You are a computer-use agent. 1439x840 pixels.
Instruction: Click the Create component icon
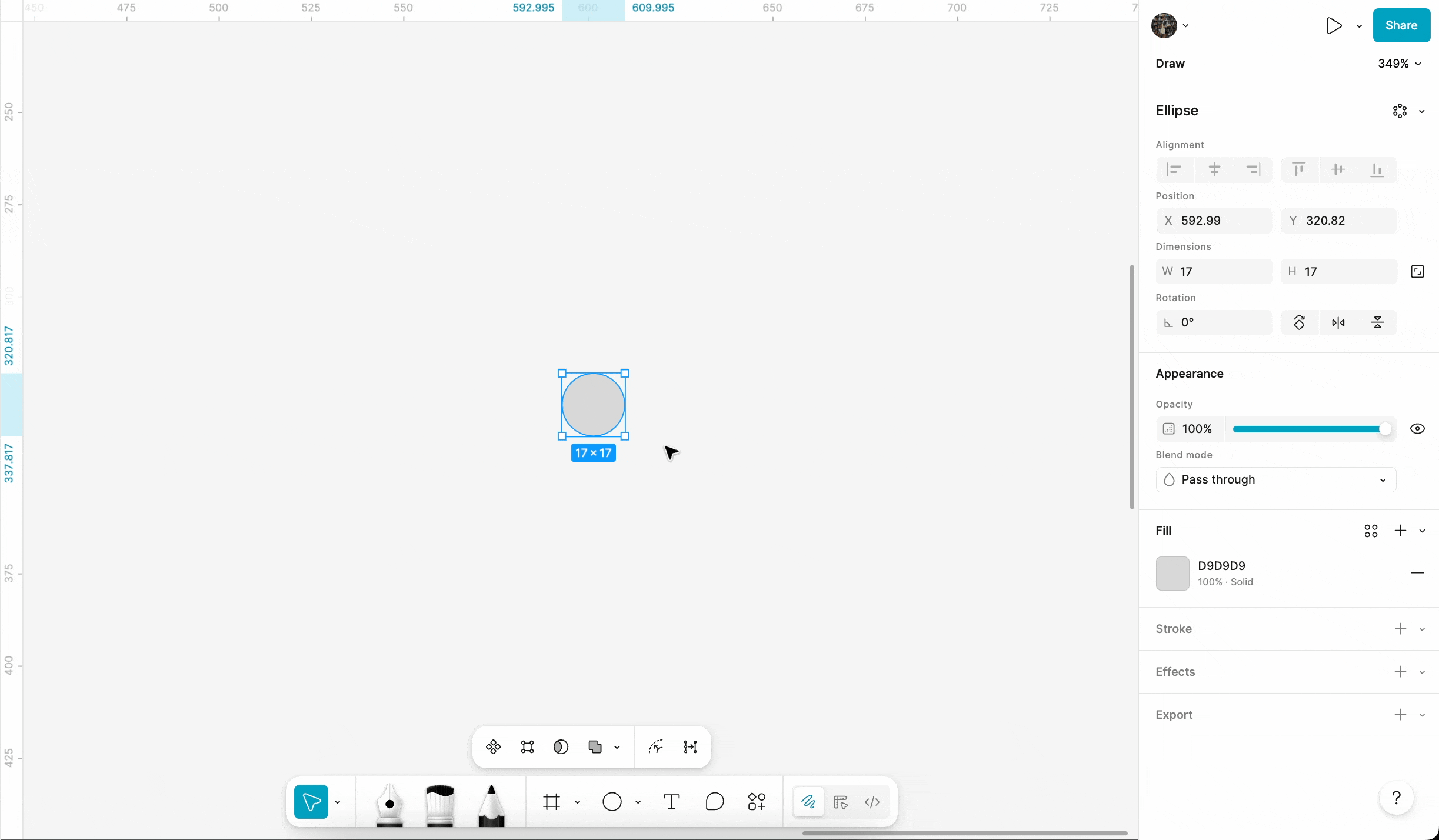point(493,747)
